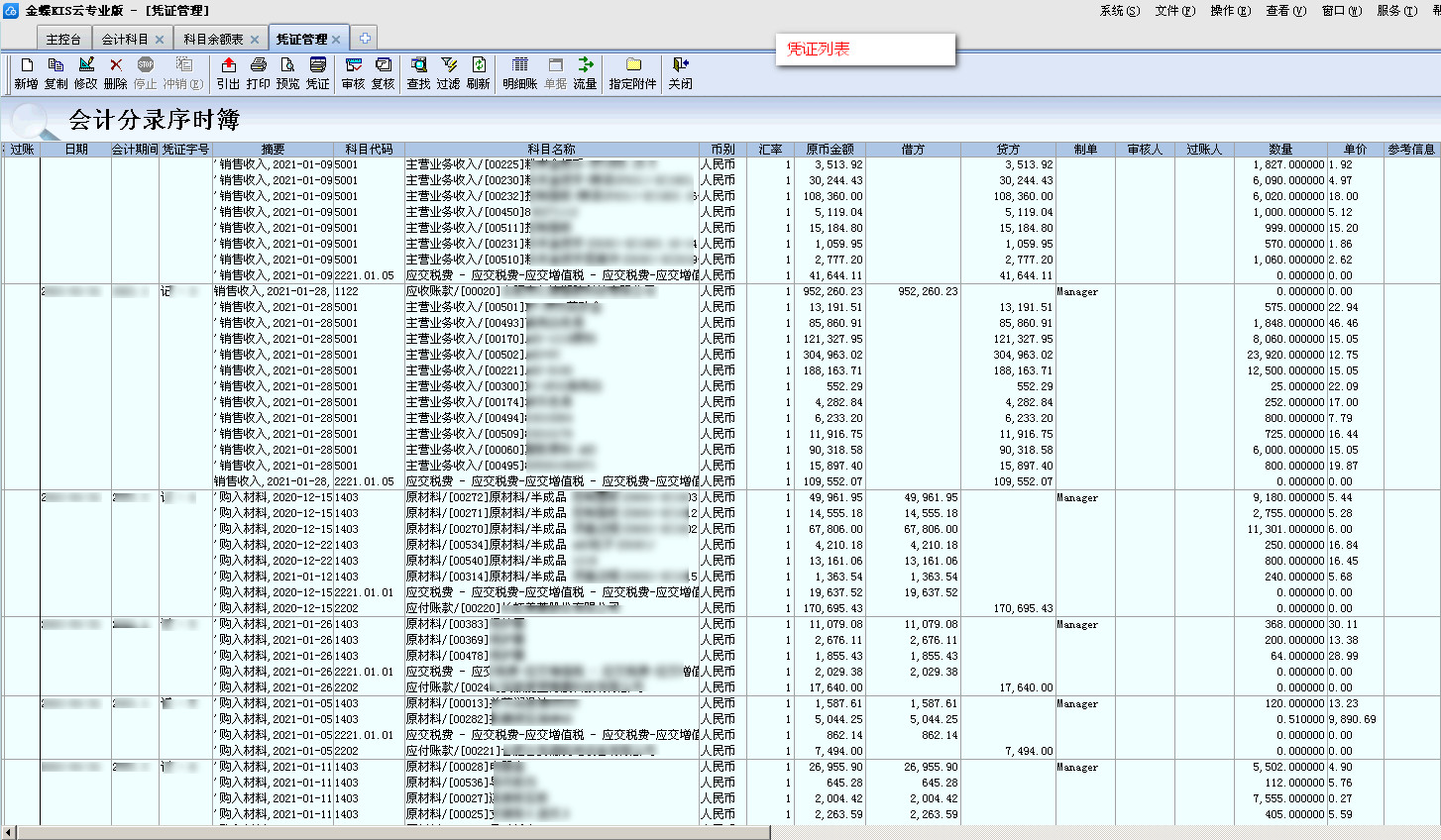Click the 原币金额 column header
Image resolution: width=1441 pixels, height=840 pixels.
coord(830,150)
